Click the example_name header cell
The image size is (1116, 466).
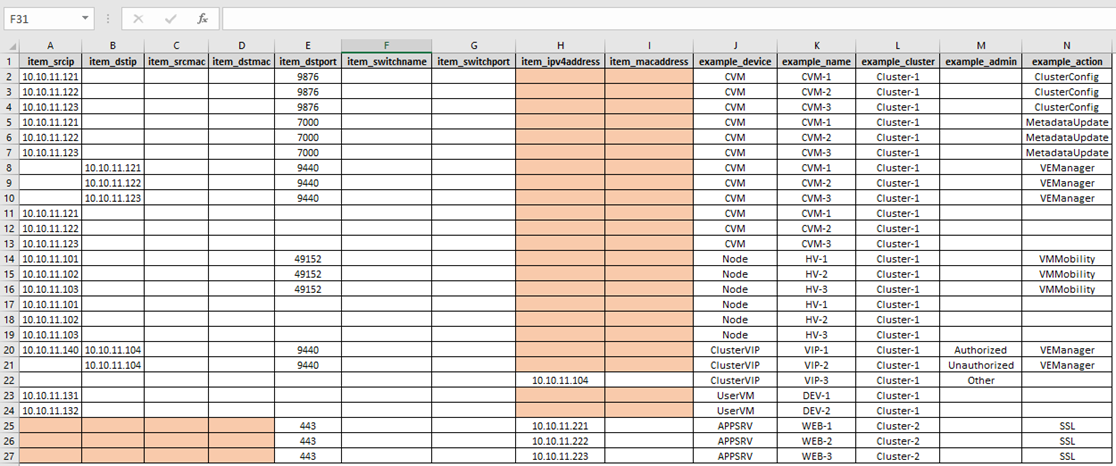tap(816, 61)
